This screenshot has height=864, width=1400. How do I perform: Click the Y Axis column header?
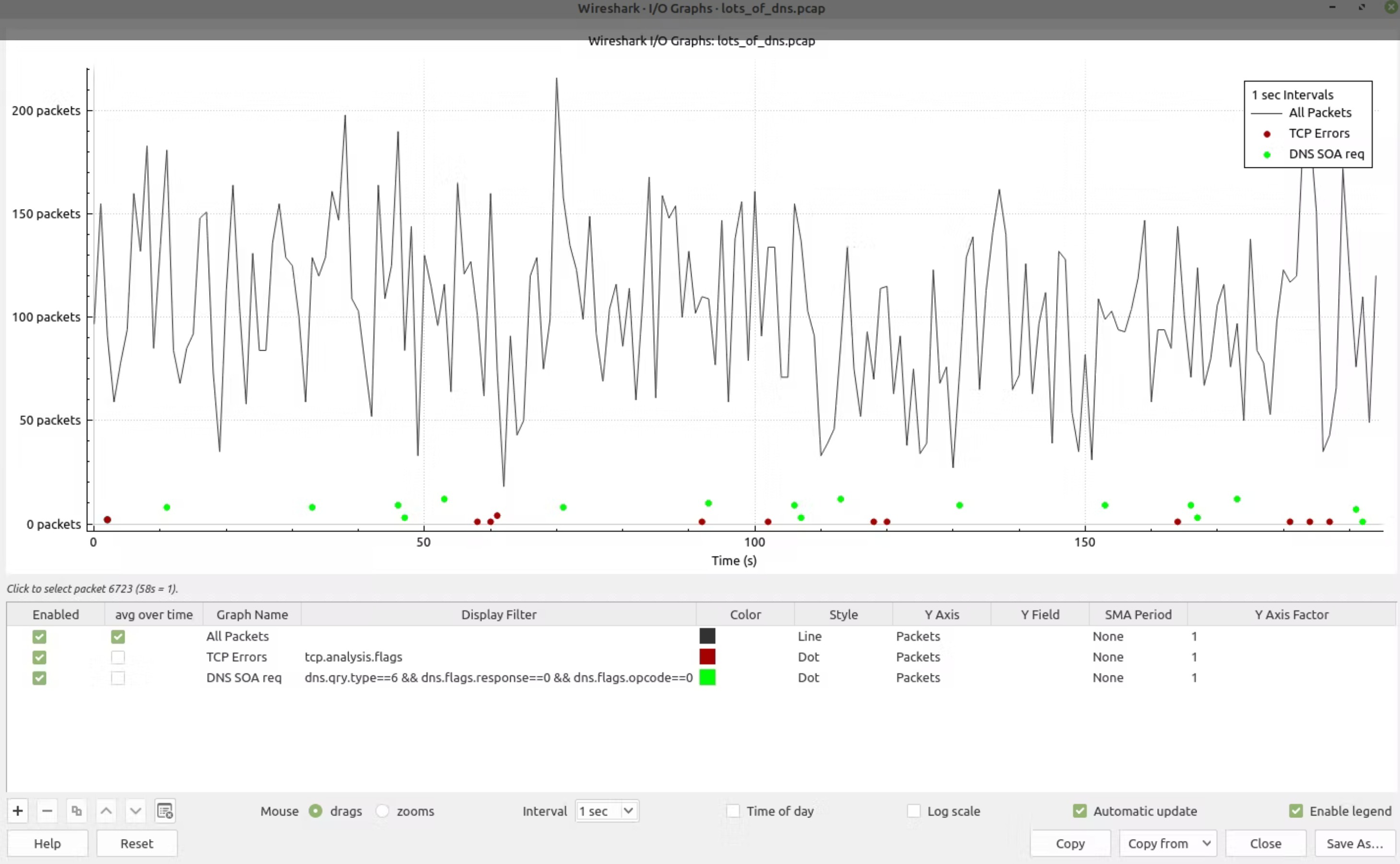point(941,614)
